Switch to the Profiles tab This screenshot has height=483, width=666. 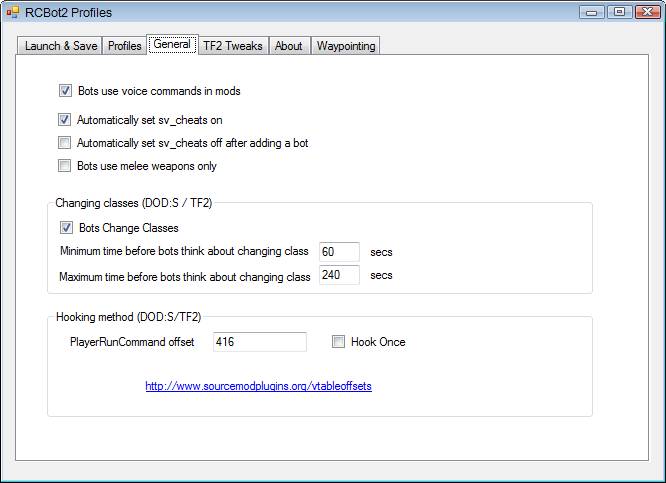point(124,46)
